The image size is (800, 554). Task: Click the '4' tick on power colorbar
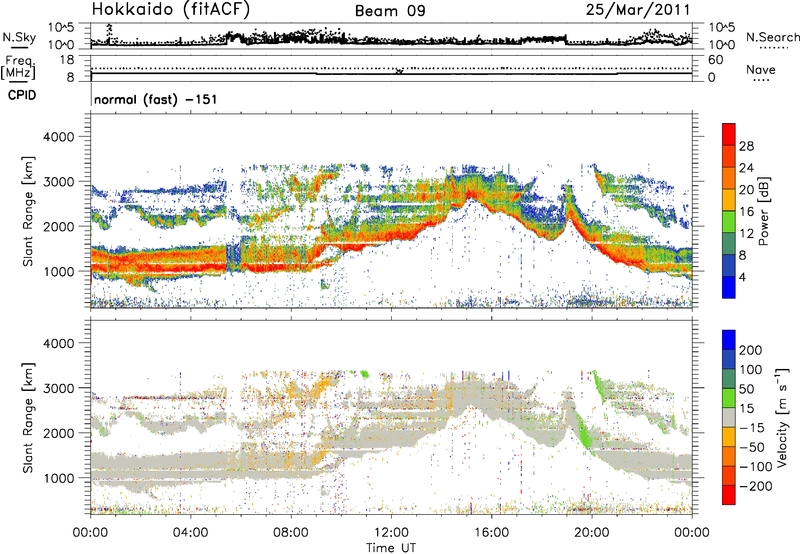click(742, 277)
